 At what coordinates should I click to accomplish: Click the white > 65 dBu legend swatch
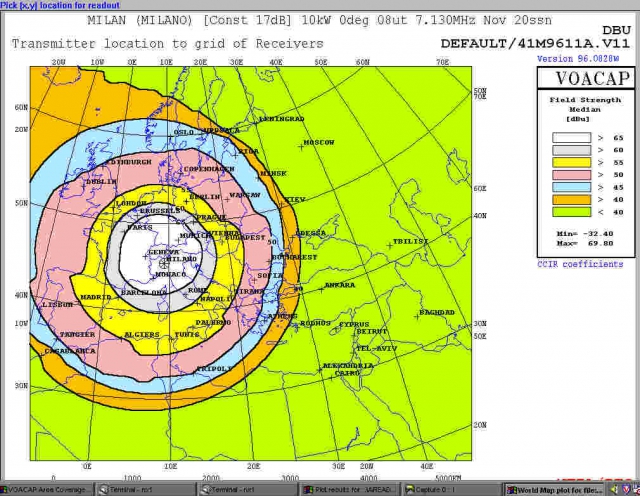click(x=571, y=138)
